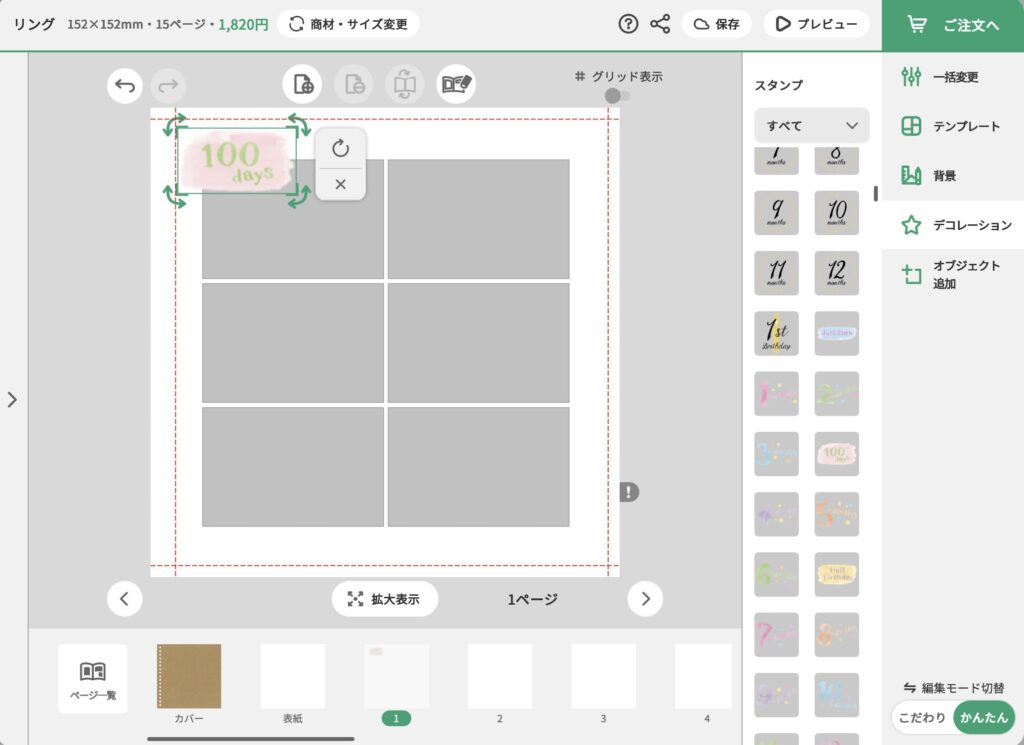This screenshot has height=745, width=1024.
Task: Delete the 100 days stamp with ×
Action: tap(340, 184)
